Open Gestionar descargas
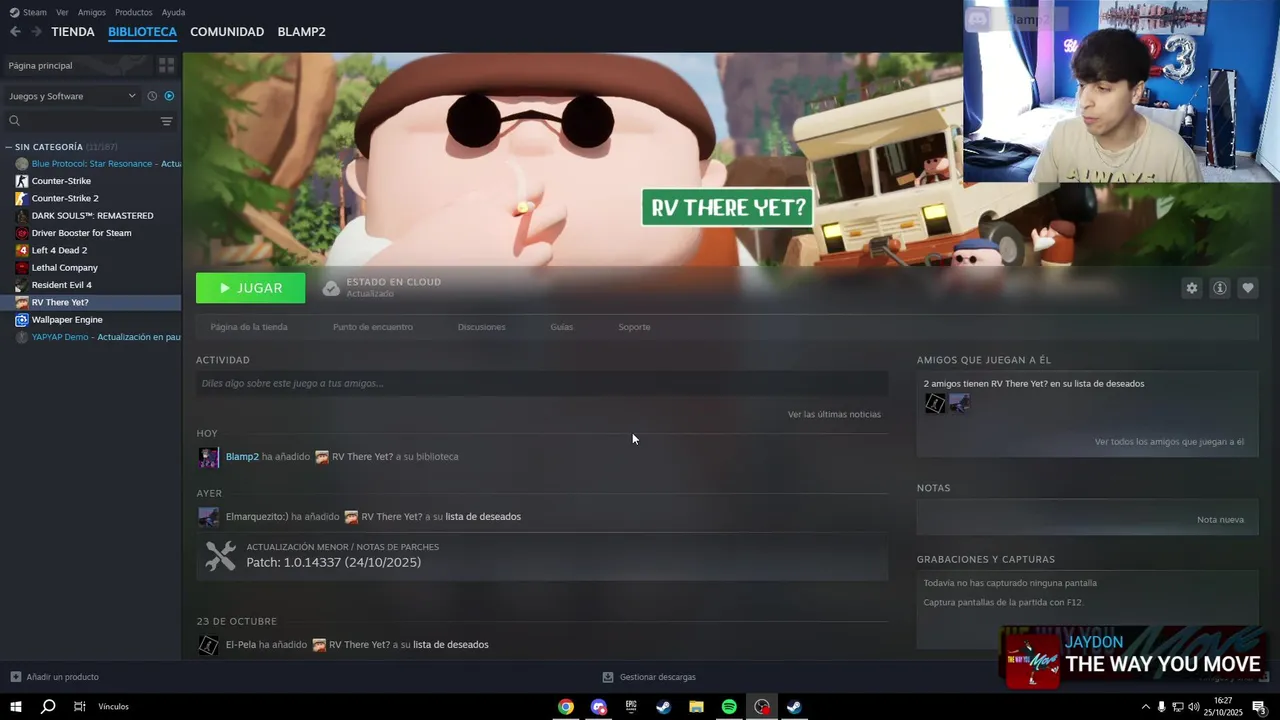The width and height of the screenshot is (1280, 720). pos(649,677)
